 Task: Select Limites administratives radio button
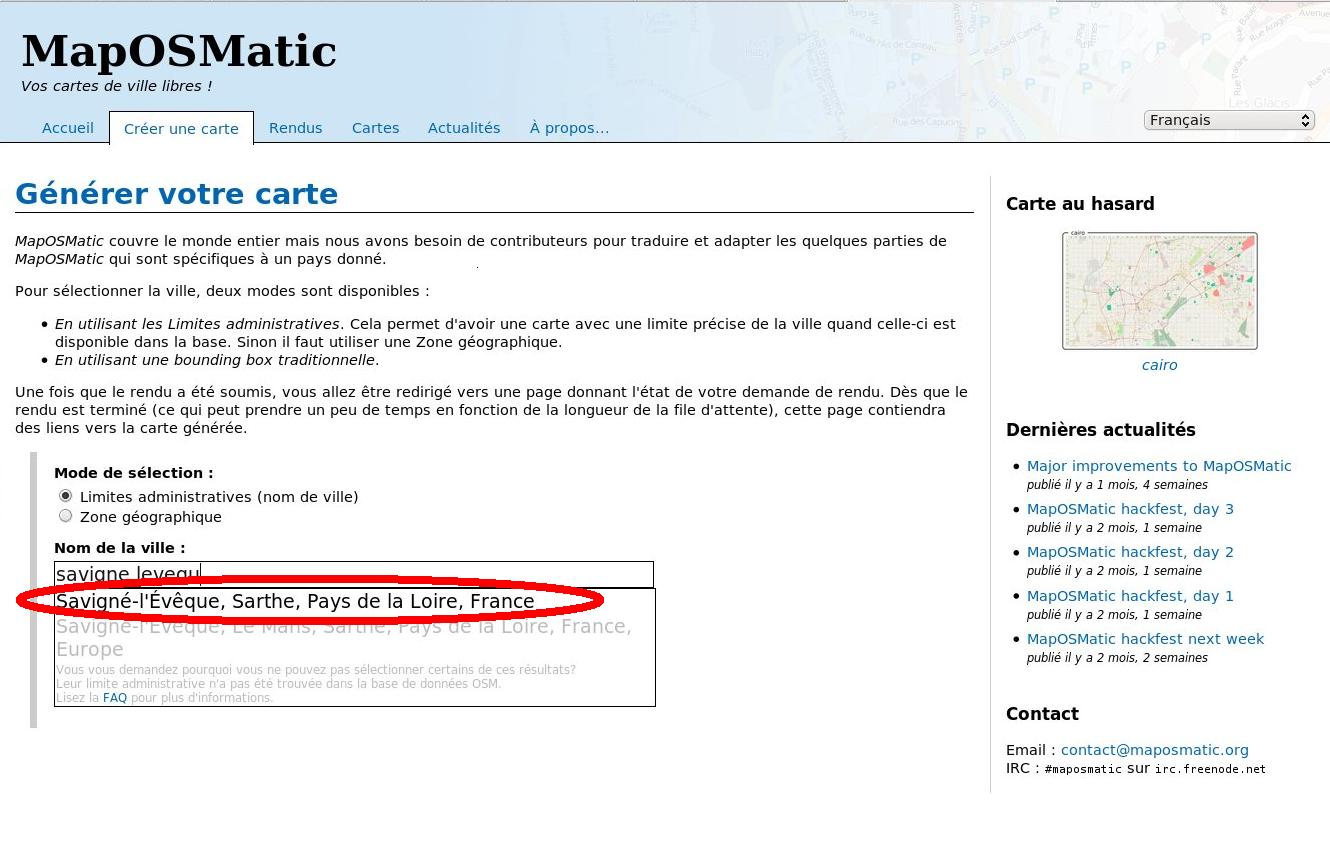coord(66,496)
